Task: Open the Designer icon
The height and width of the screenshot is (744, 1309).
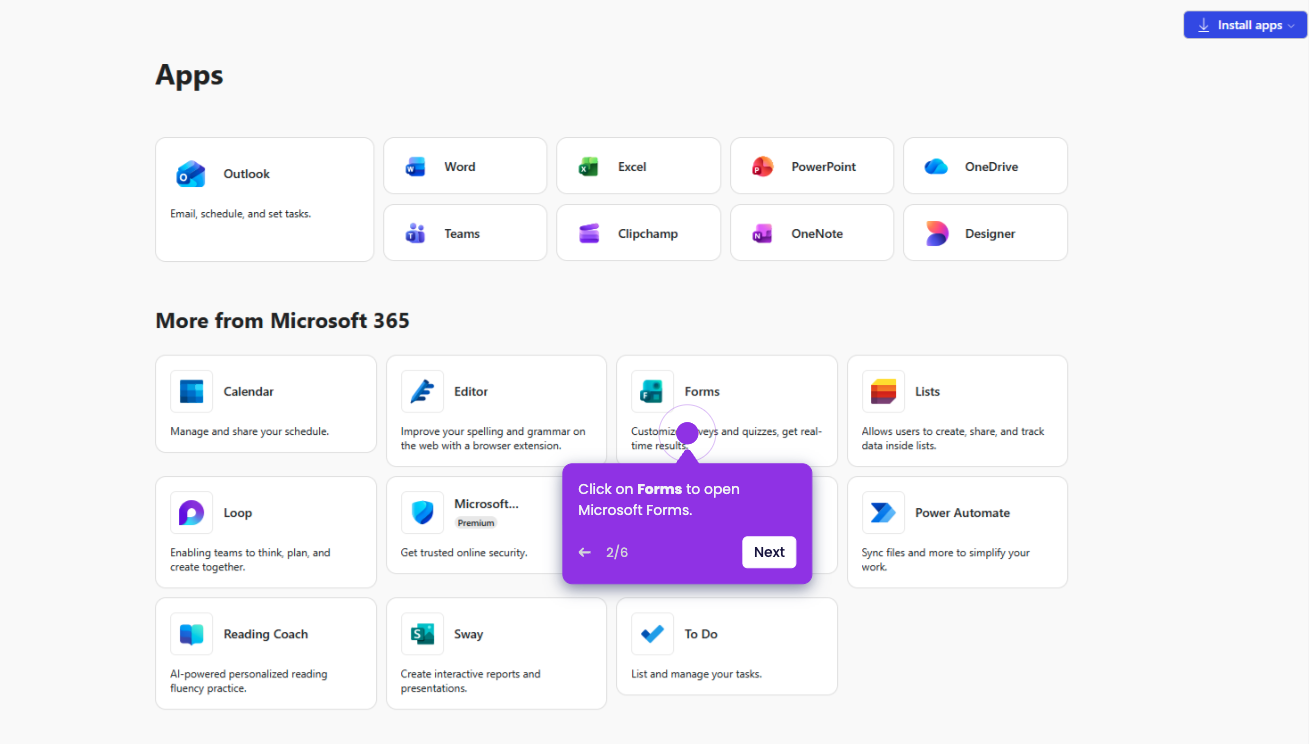Action: click(x=936, y=234)
